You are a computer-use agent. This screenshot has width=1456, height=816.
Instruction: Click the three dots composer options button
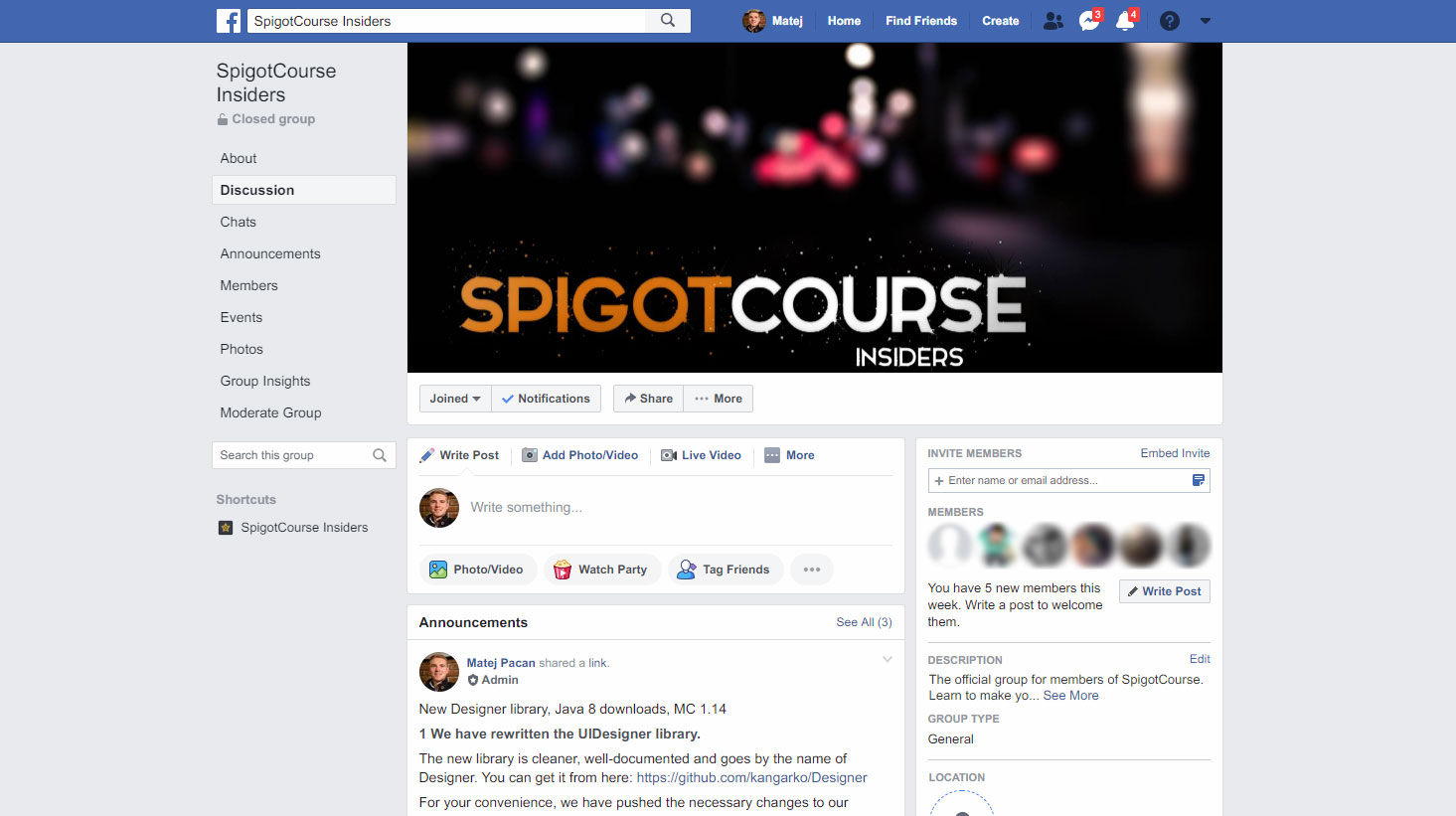click(812, 570)
